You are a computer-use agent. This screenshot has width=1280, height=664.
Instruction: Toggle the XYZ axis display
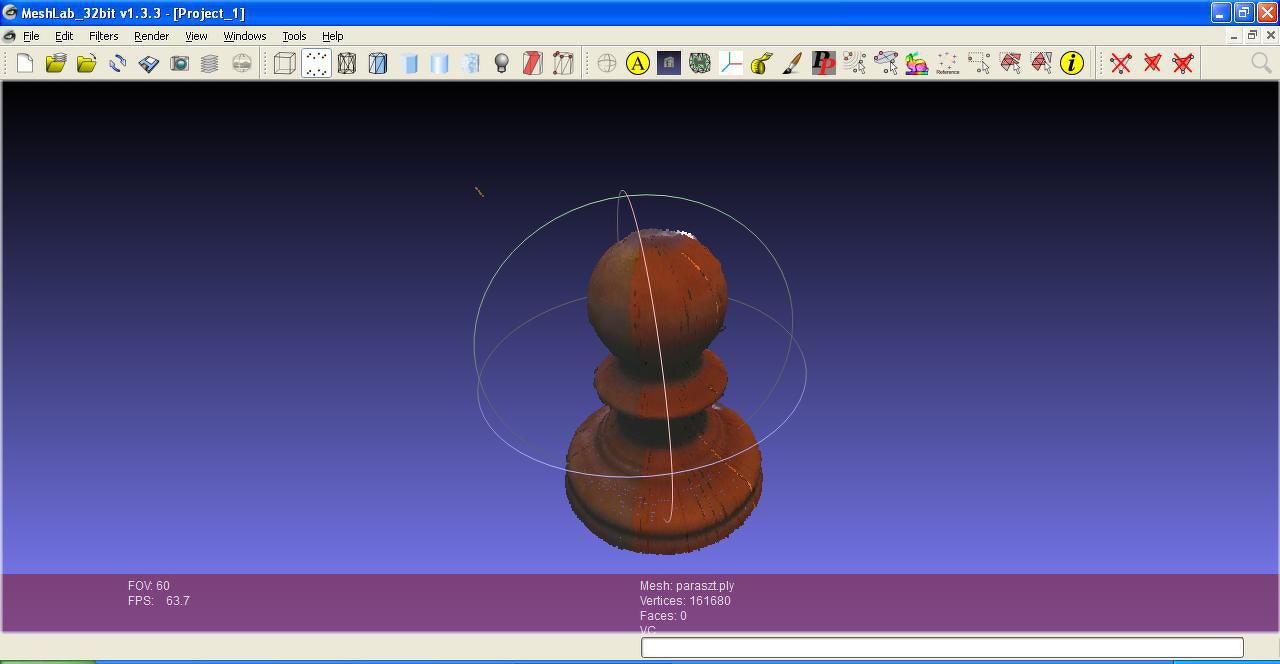[x=731, y=63]
